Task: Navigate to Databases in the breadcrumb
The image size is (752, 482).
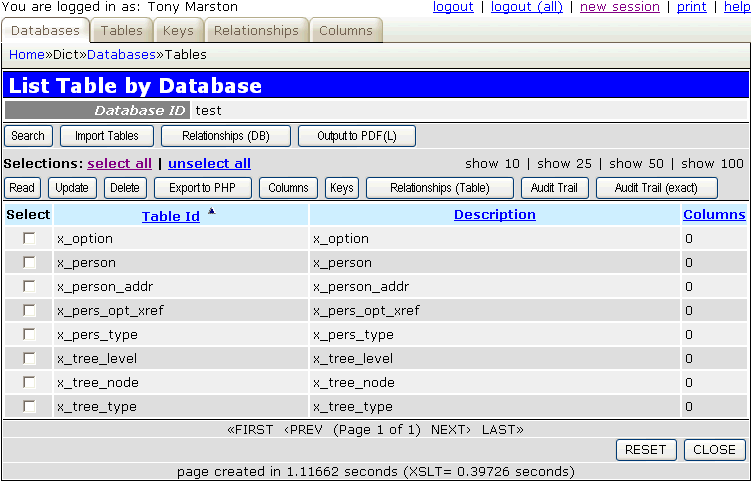Action: pyautogui.click(x=126, y=54)
